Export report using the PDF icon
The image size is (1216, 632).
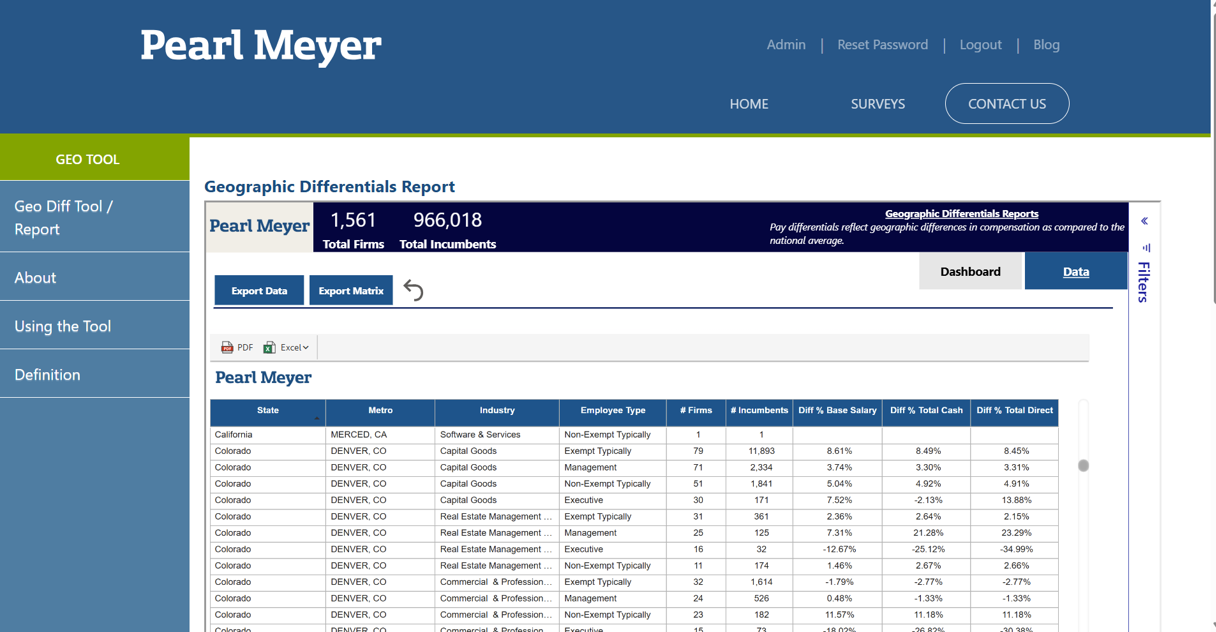click(x=227, y=347)
